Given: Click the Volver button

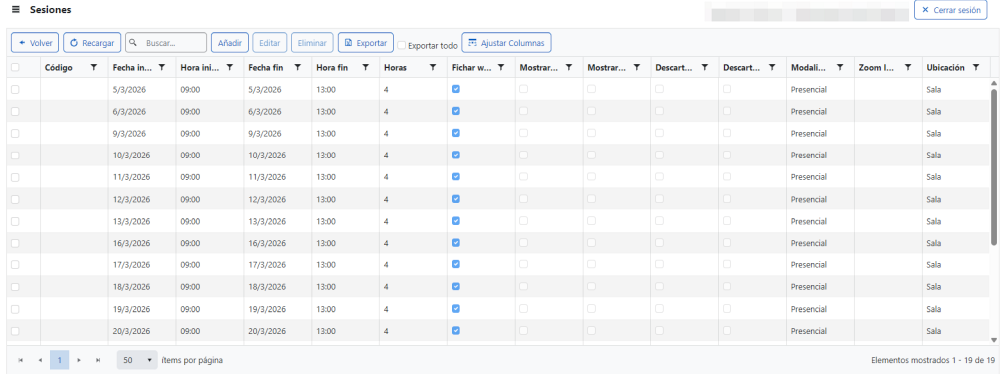Looking at the screenshot, I should coord(35,43).
